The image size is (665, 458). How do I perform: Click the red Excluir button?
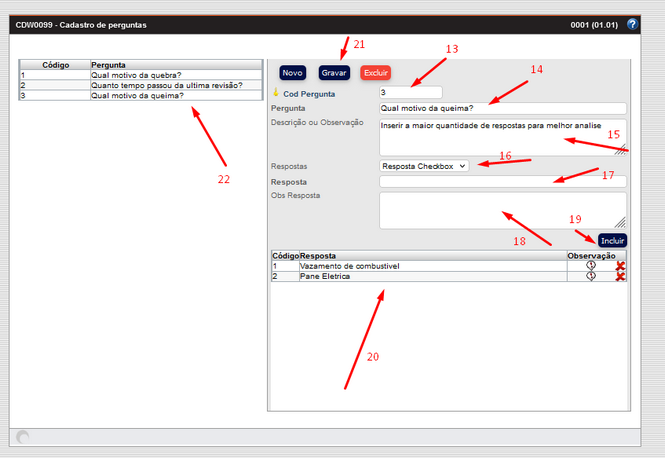tap(375, 73)
